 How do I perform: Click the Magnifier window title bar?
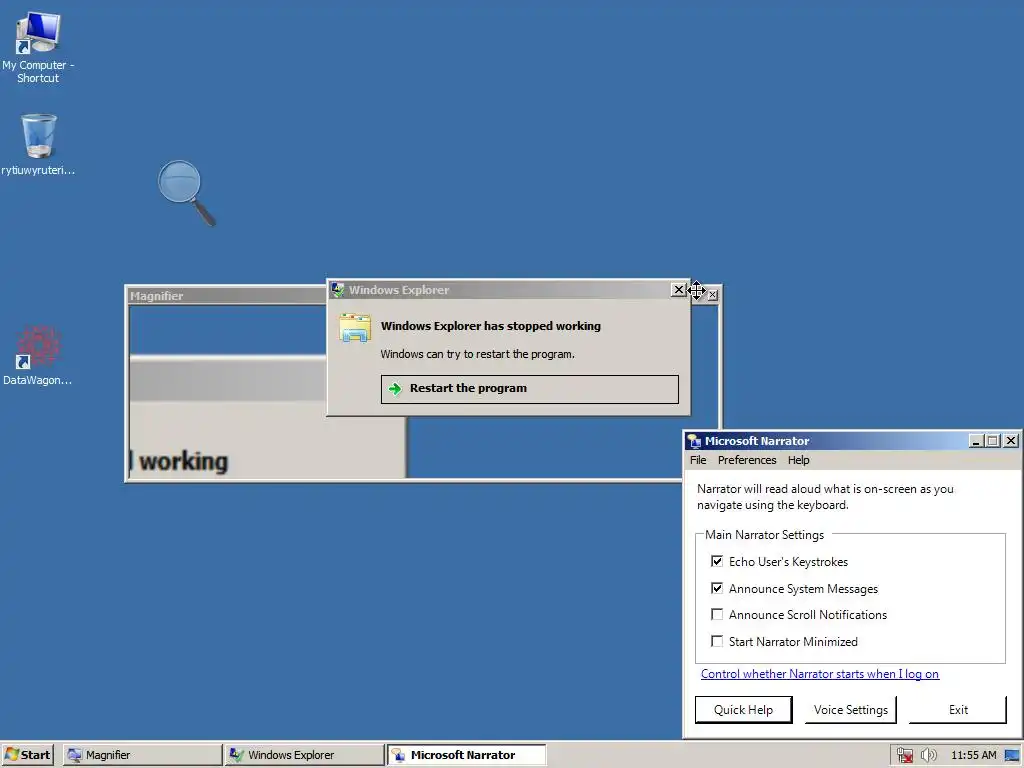point(227,296)
